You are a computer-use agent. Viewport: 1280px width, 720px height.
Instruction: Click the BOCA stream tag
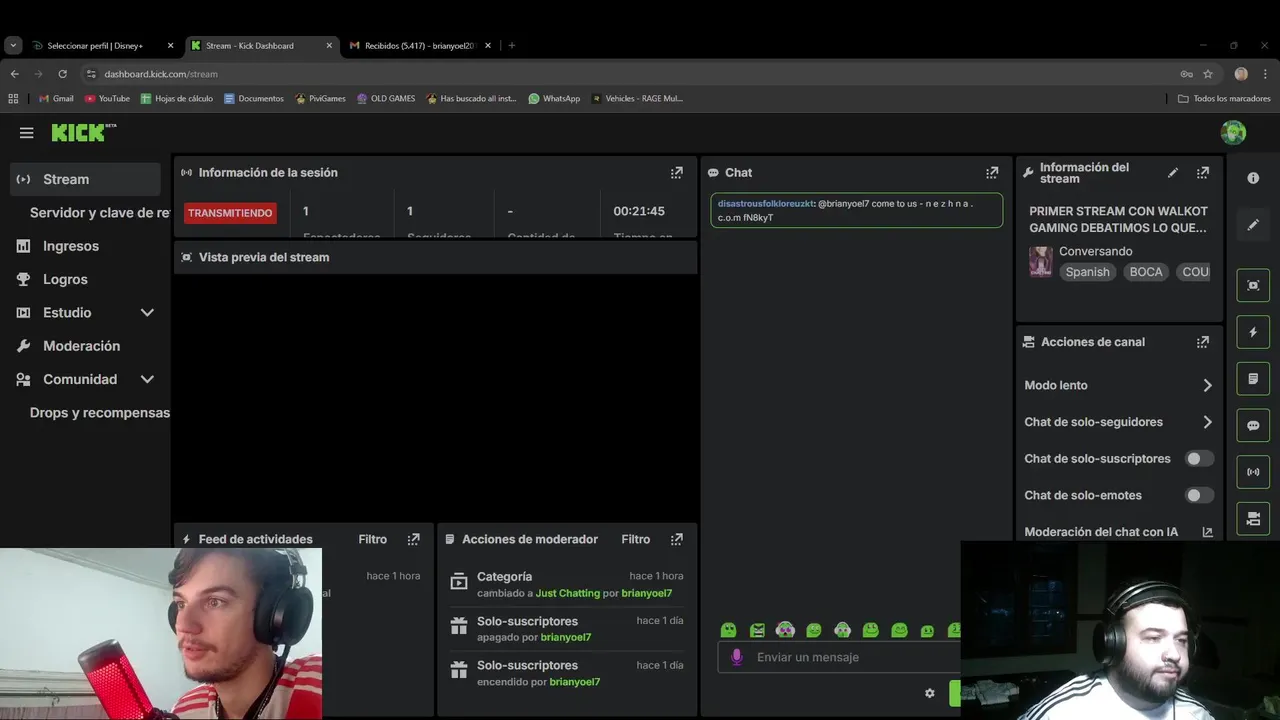pyautogui.click(x=1146, y=272)
